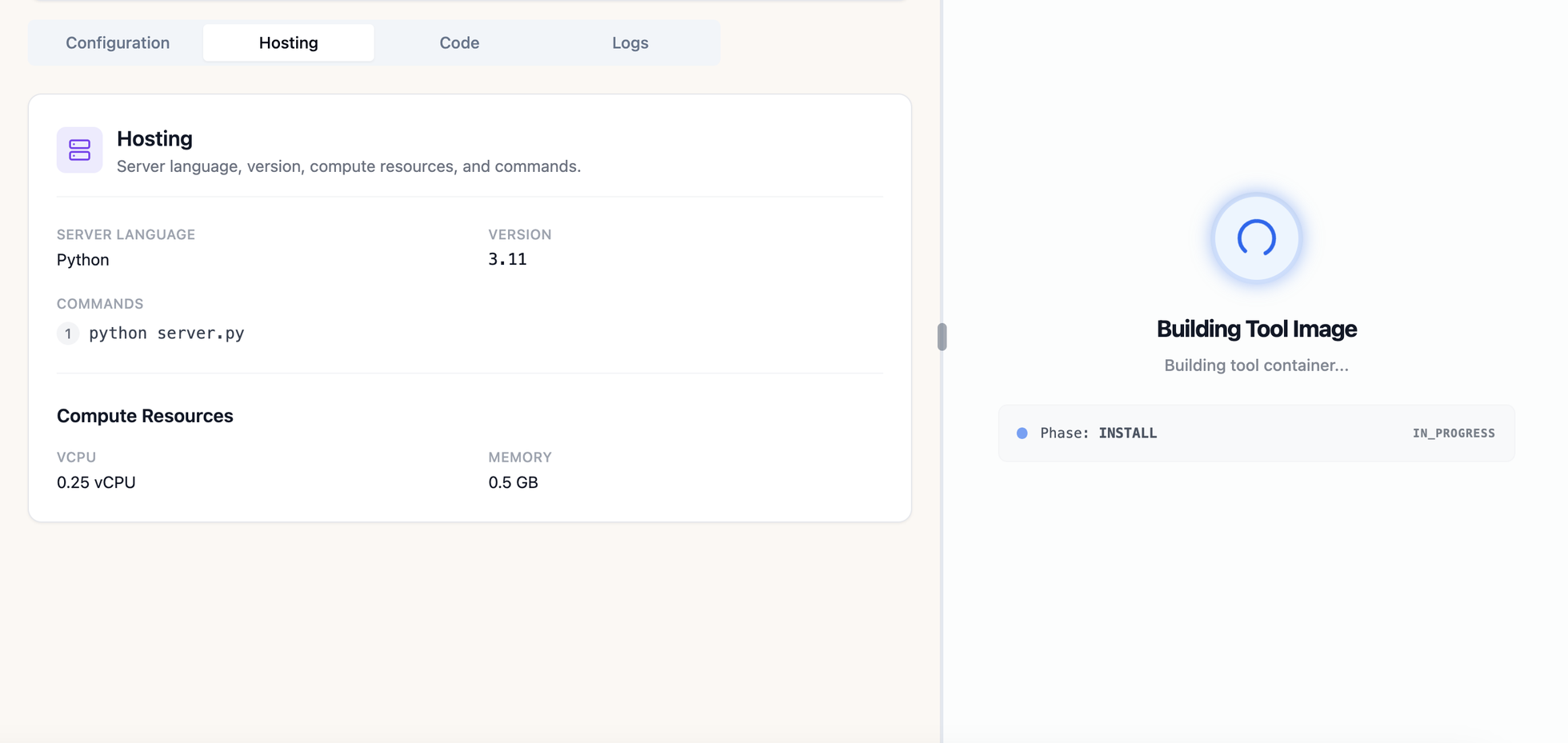The height and width of the screenshot is (743, 1568).
Task: Click the blue phase status dot
Action: [x=1022, y=433]
